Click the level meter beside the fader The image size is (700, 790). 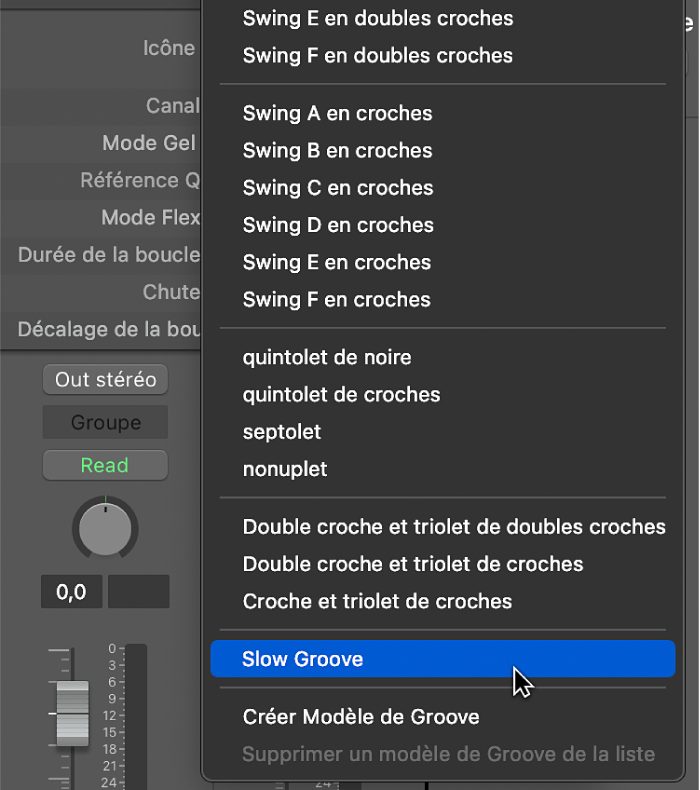(x=136, y=716)
